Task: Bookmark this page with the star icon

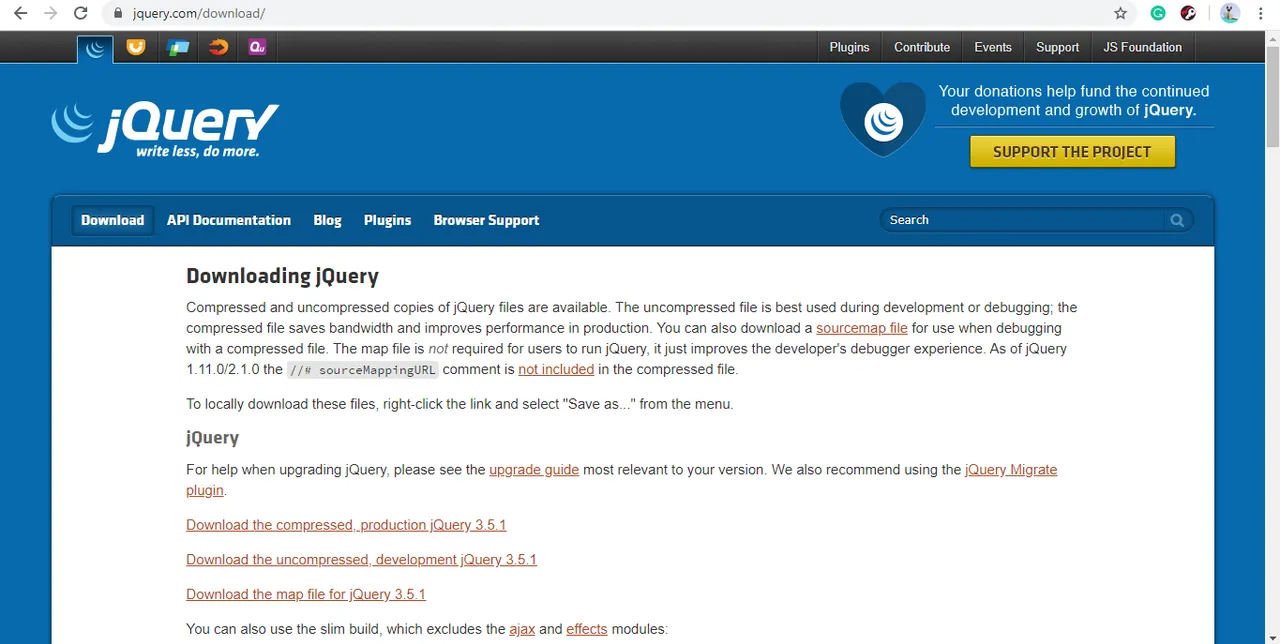Action: point(1120,14)
